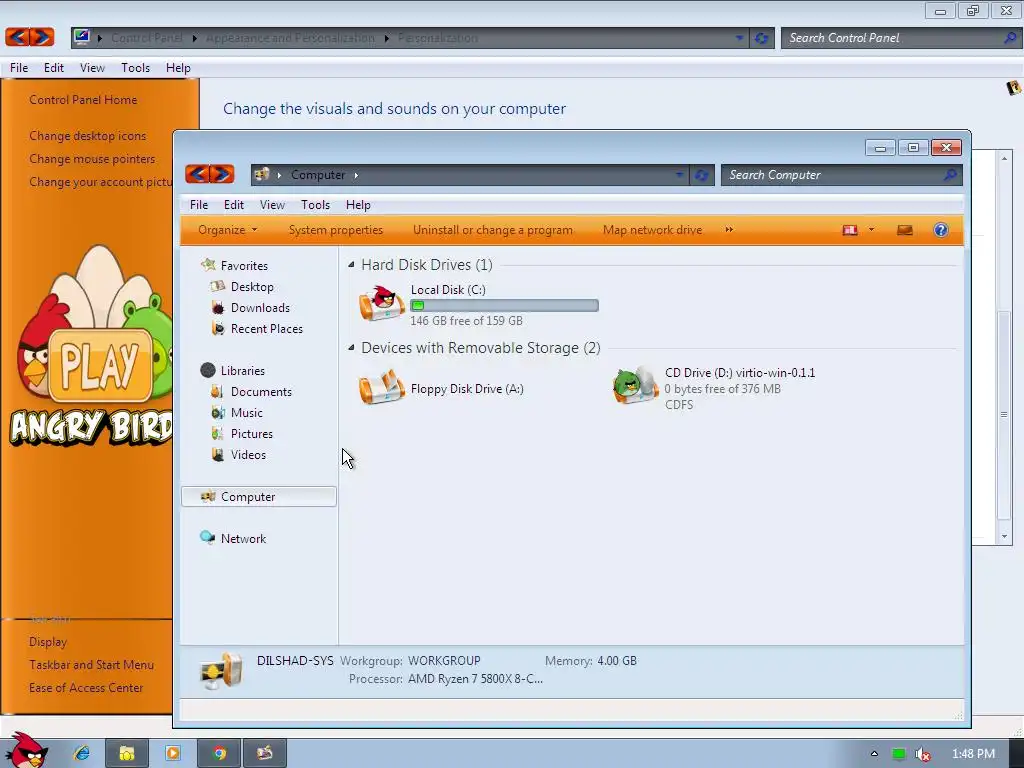Collapse Devices with Removable Storage group
The height and width of the screenshot is (768, 1024).
pyautogui.click(x=351, y=347)
